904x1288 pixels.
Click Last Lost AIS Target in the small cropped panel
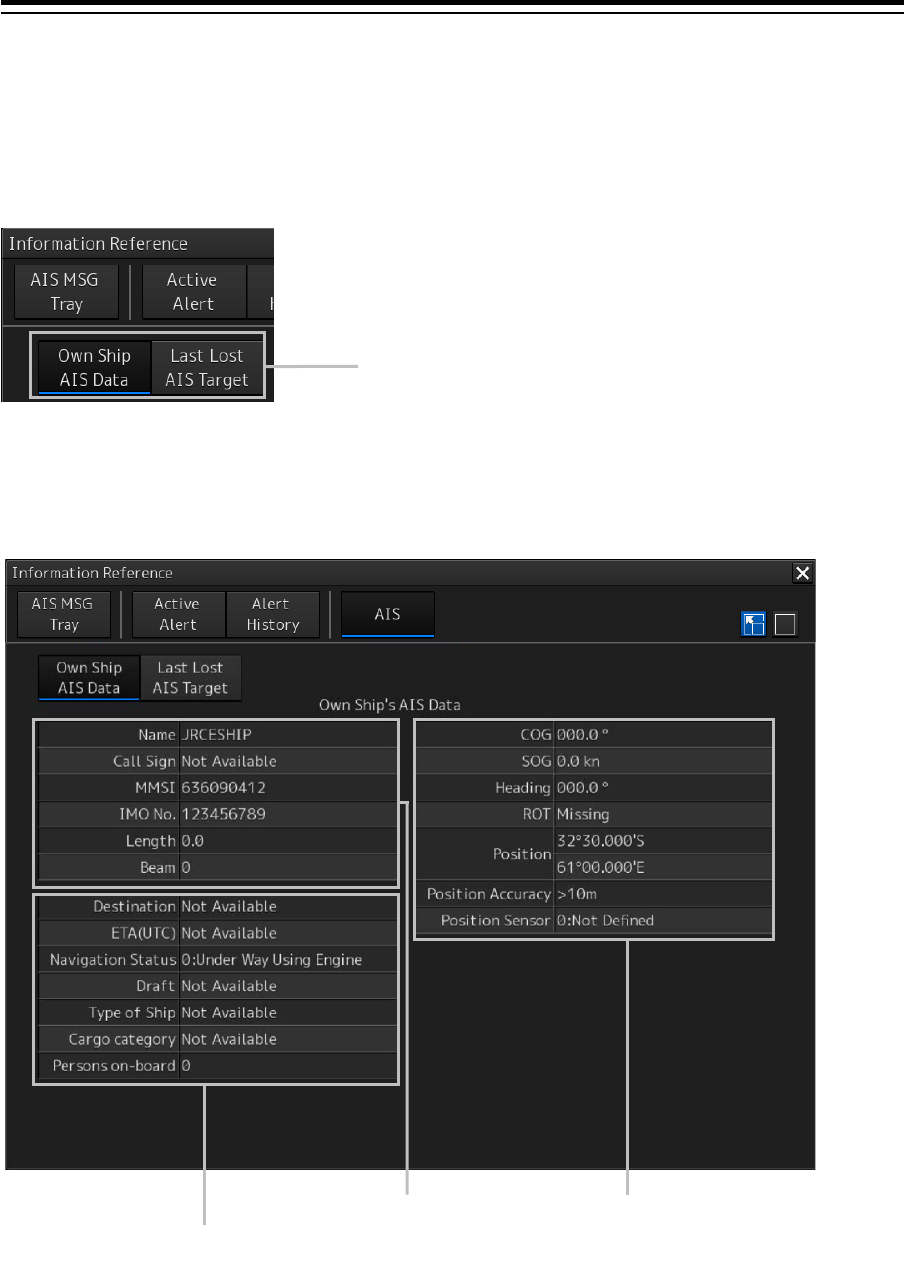[207, 367]
